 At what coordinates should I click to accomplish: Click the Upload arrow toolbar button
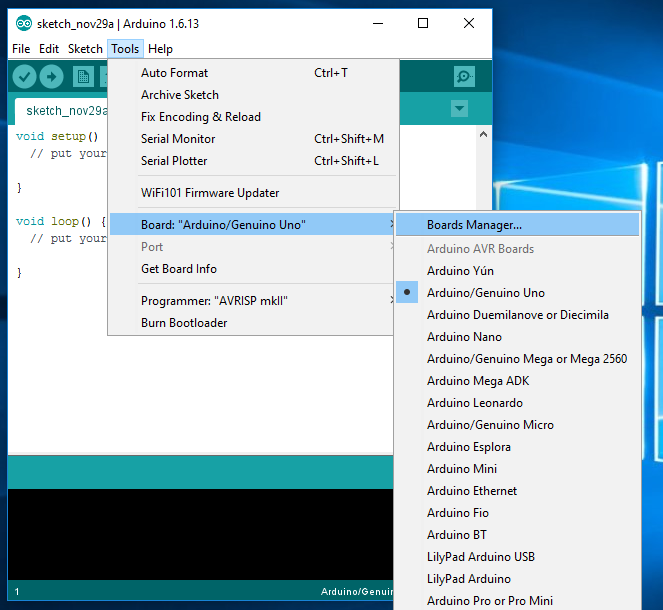[x=51, y=77]
